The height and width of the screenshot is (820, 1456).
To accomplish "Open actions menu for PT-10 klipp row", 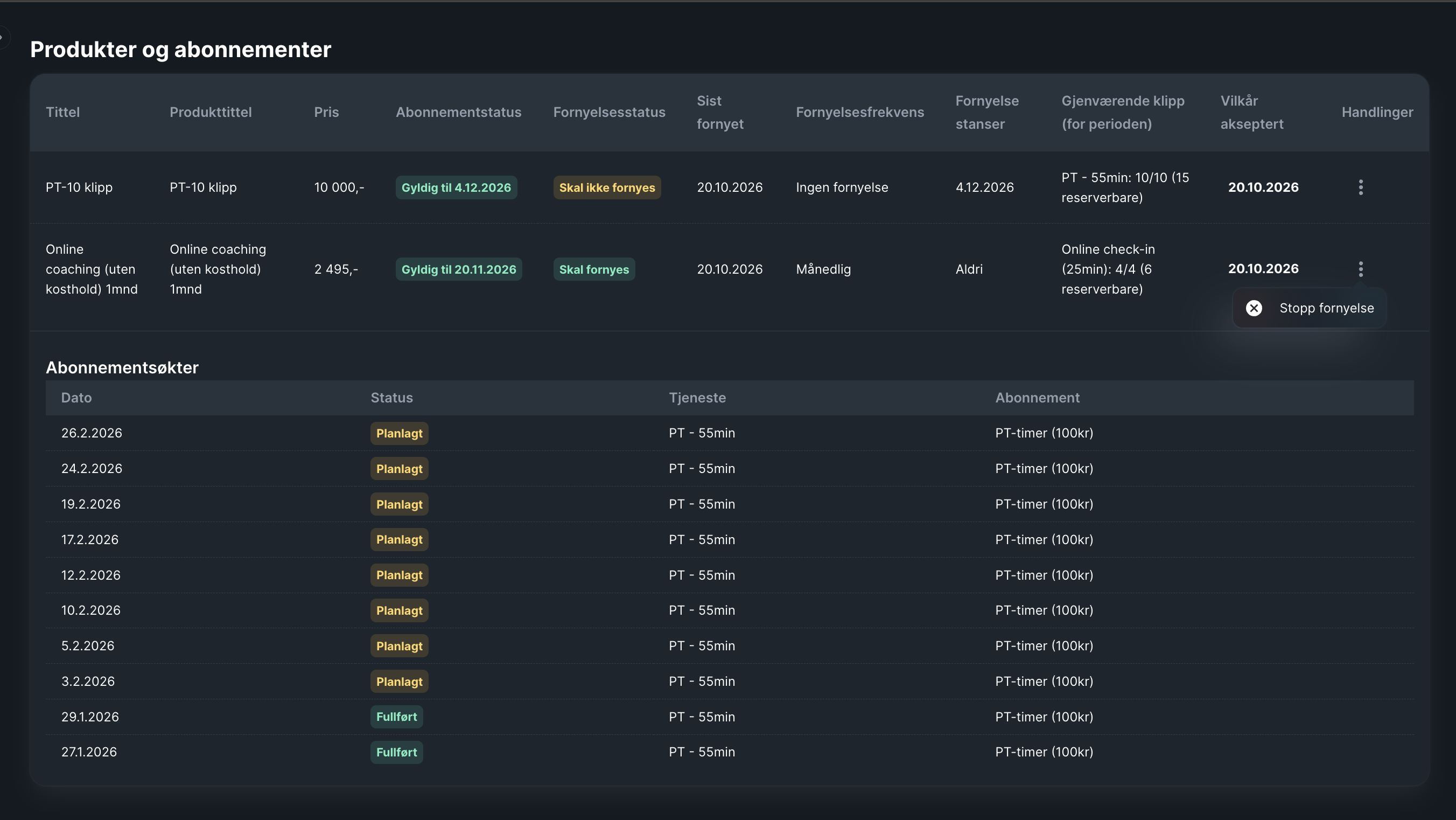I will tap(1361, 187).
